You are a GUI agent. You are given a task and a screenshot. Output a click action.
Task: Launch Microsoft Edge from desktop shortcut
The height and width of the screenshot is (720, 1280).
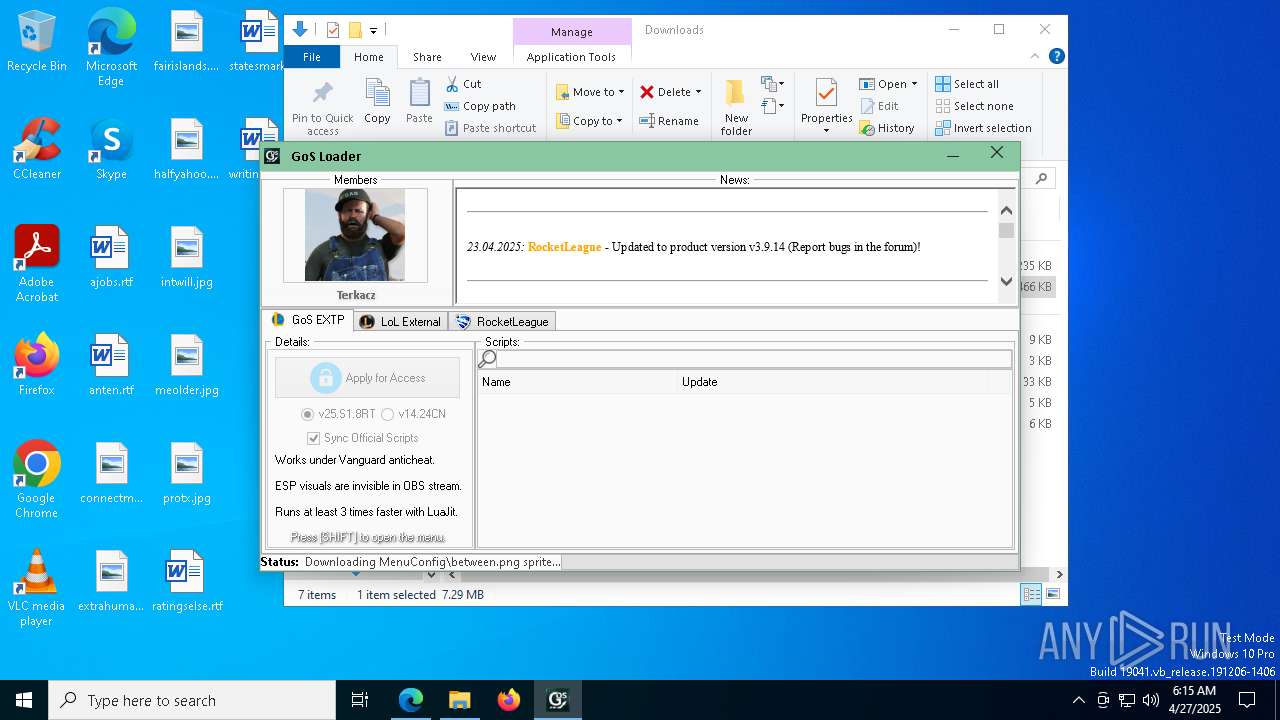[x=111, y=48]
